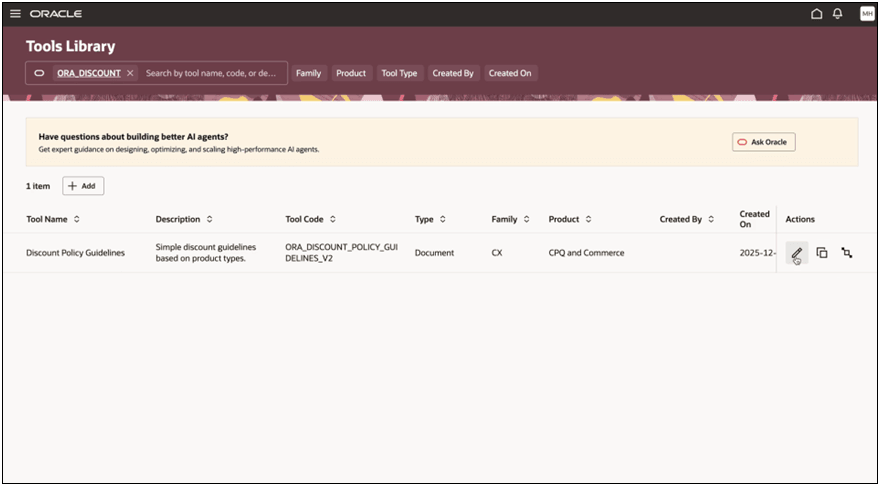Click the Ask Oracle button
This screenshot has width=880, height=486.
[763, 142]
